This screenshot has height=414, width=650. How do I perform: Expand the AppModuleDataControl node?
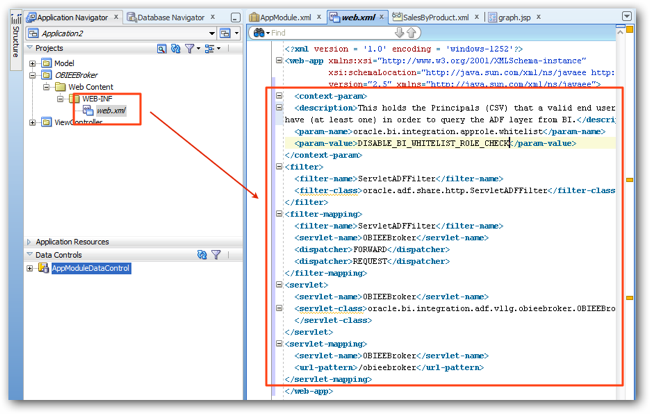(x=29, y=268)
